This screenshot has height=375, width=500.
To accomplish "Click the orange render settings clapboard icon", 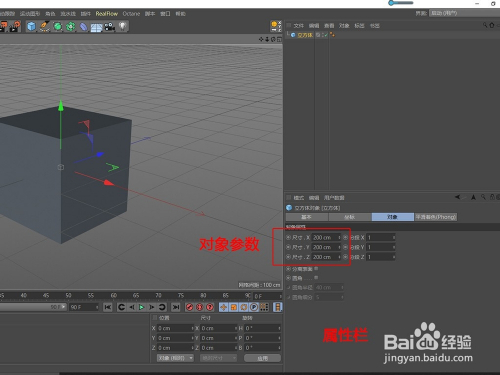I will (15, 27).
